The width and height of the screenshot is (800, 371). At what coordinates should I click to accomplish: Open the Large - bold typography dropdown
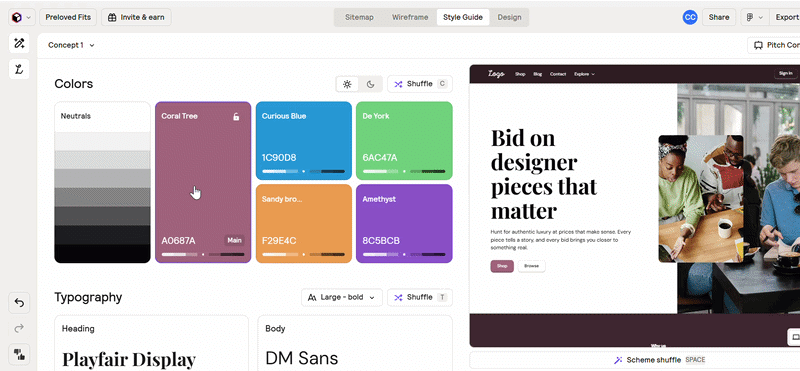click(342, 298)
